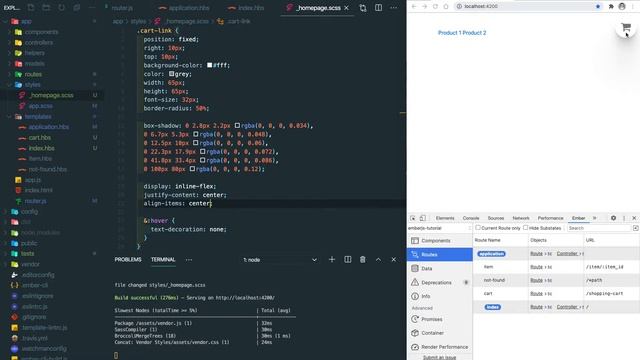Maximize terminal panel with up chevron

click(378, 260)
